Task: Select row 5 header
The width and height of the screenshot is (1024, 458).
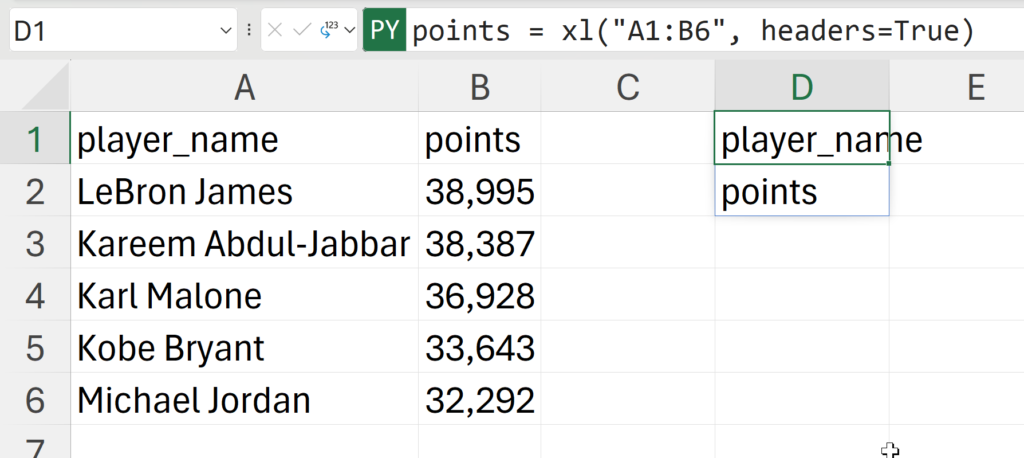Action: [35, 348]
